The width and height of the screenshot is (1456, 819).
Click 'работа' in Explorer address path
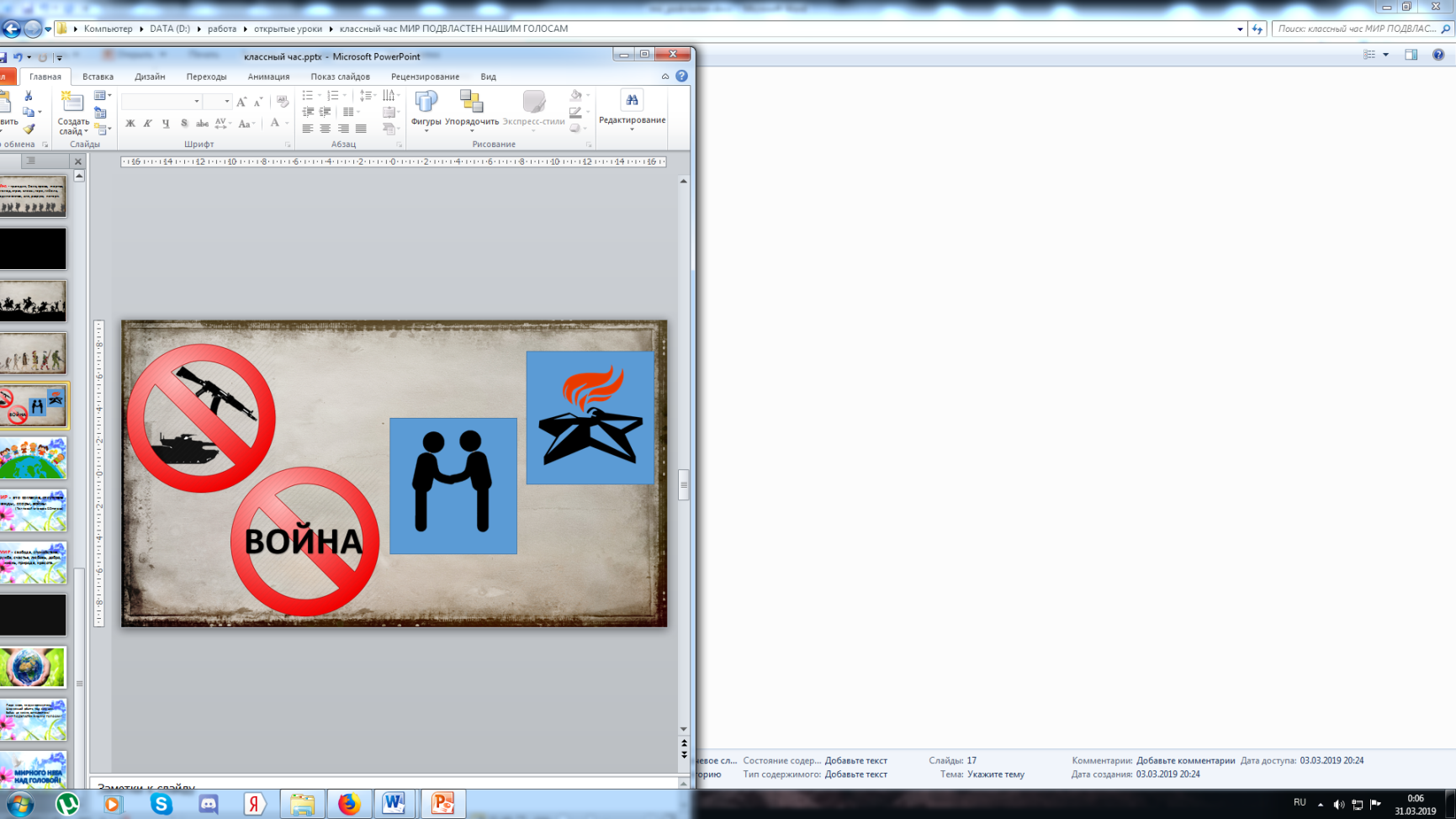[222, 29]
